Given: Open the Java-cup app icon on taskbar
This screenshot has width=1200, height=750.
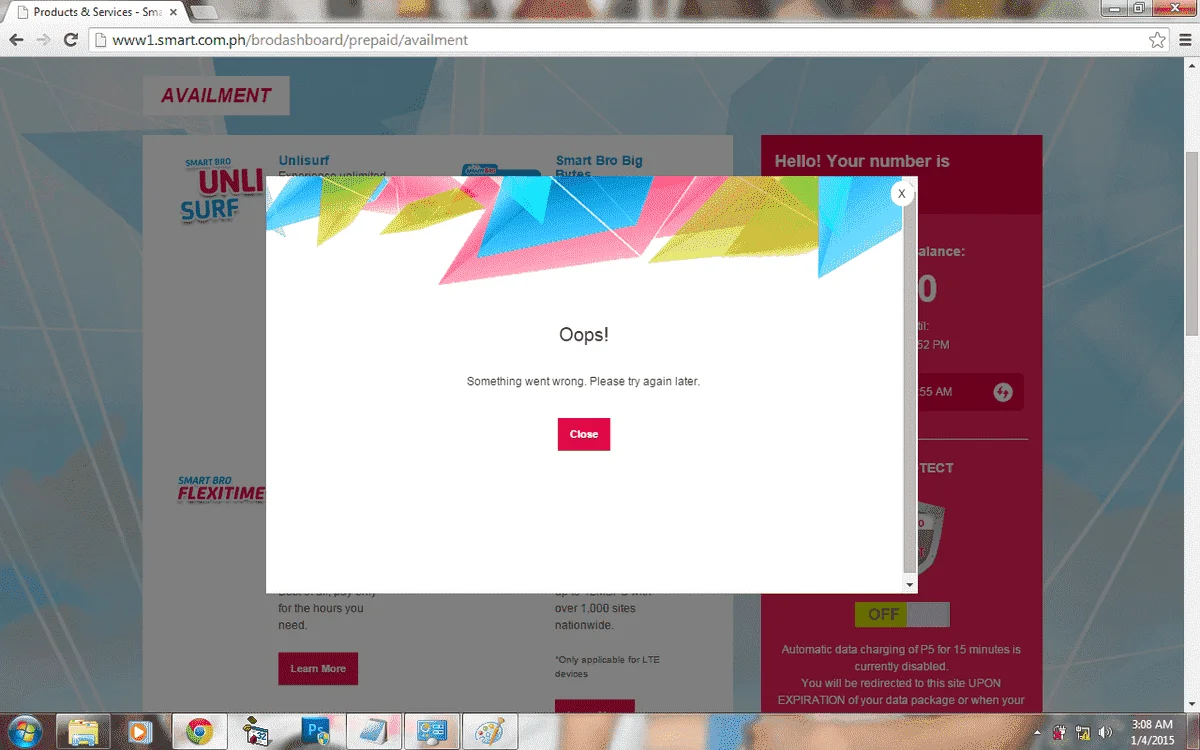Looking at the screenshot, I should [256, 731].
